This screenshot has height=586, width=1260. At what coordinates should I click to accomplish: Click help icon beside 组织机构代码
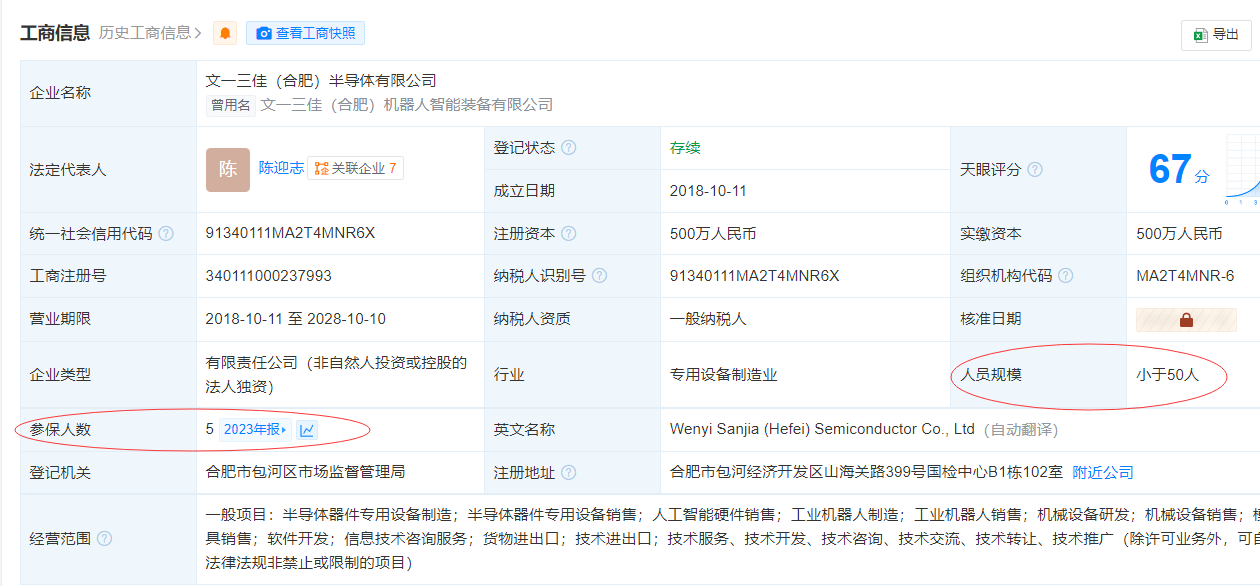(x=1066, y=276)
